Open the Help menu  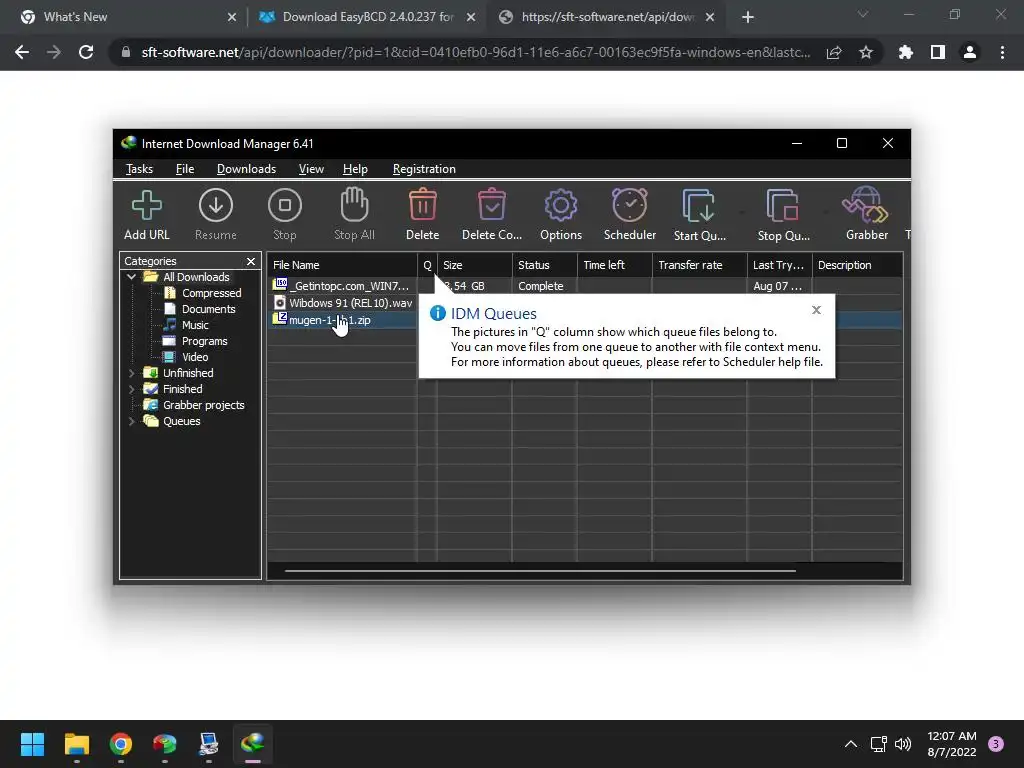point(355,169)
